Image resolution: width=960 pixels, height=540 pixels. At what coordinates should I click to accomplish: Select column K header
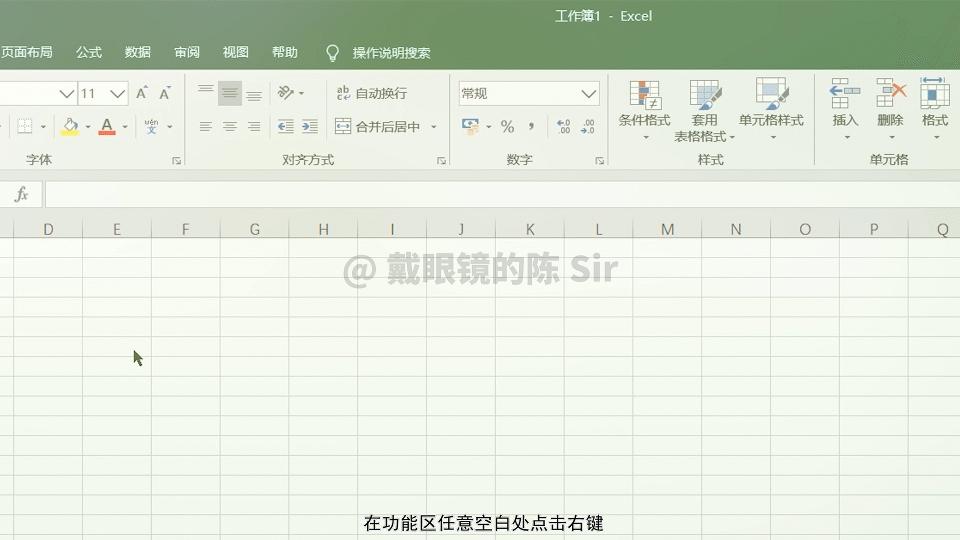pos(530,230)
